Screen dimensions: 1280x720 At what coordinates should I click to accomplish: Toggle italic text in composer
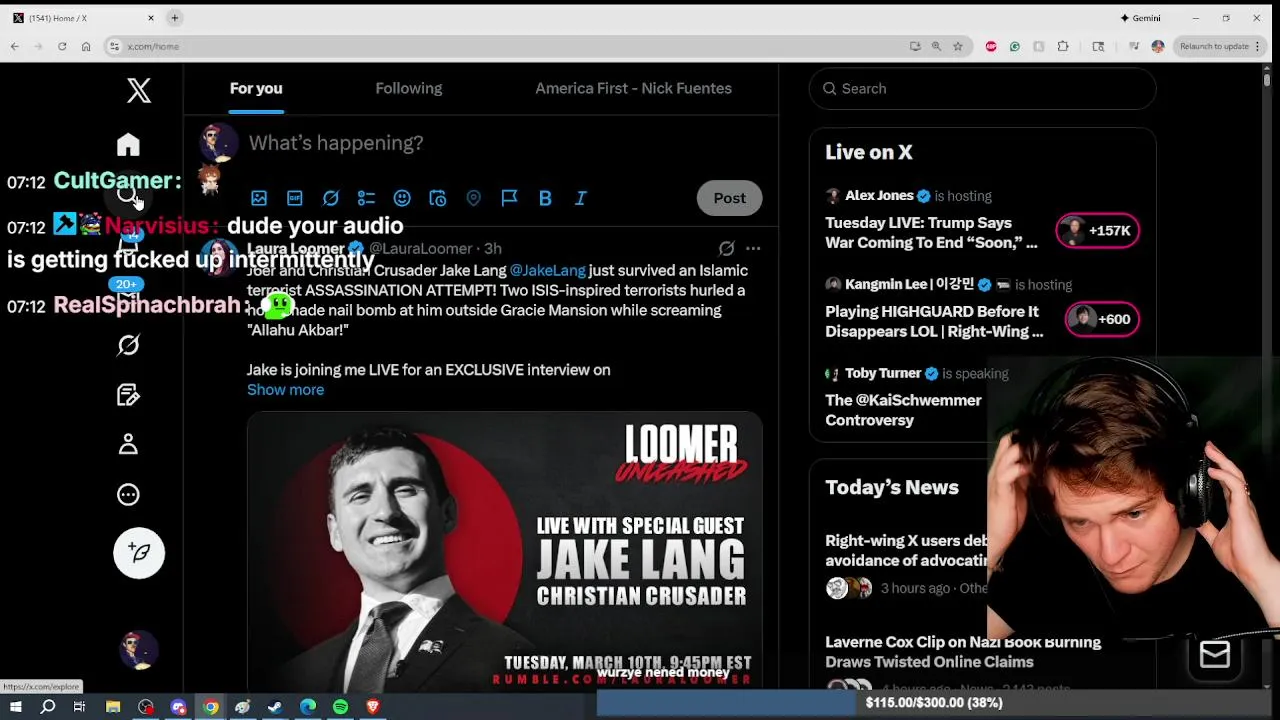pos(580,198)
